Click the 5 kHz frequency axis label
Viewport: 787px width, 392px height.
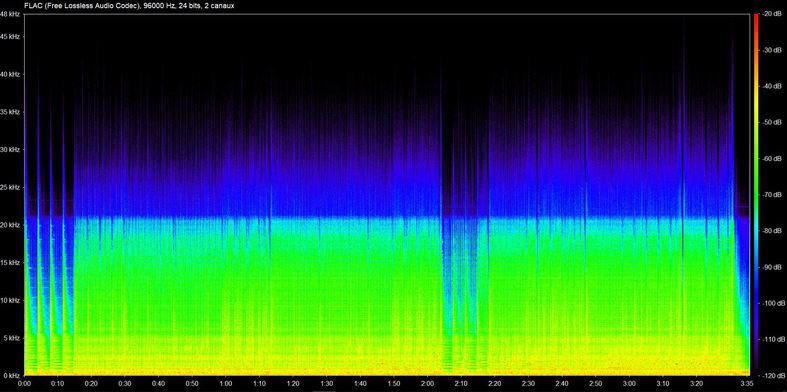(12, 338)
